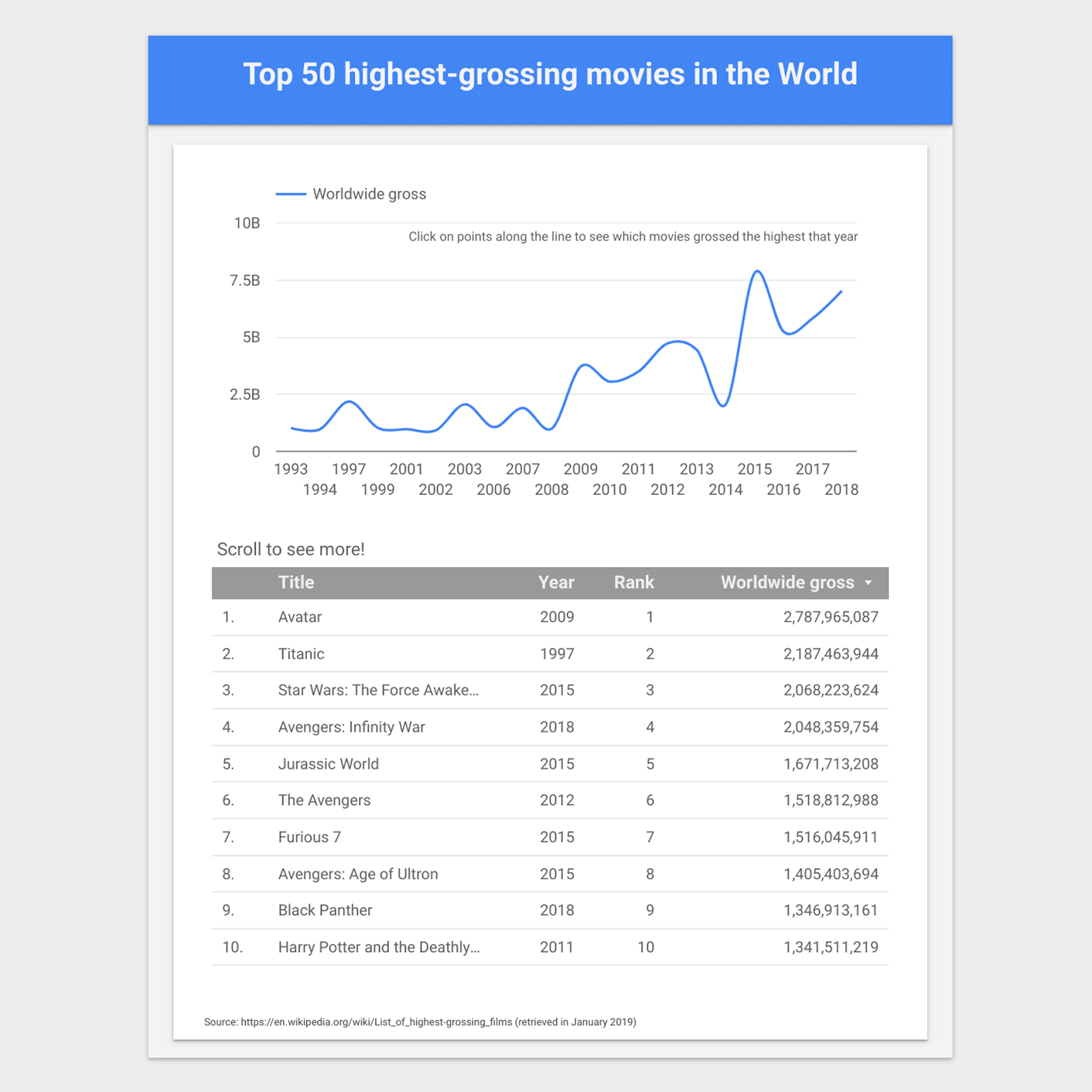Click row number 10. in table
1092x1092 pixels.
pos(232,947)
